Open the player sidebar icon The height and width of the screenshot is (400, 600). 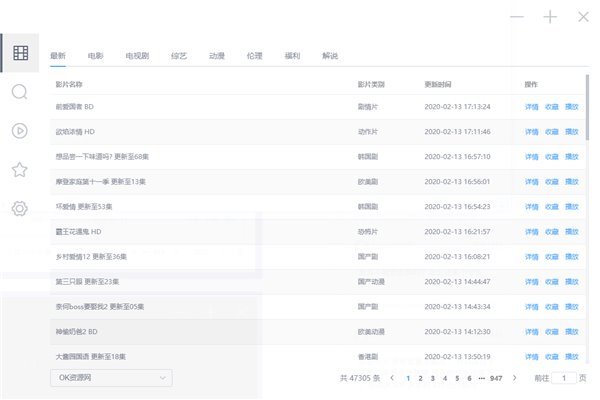tap(20, 130)
